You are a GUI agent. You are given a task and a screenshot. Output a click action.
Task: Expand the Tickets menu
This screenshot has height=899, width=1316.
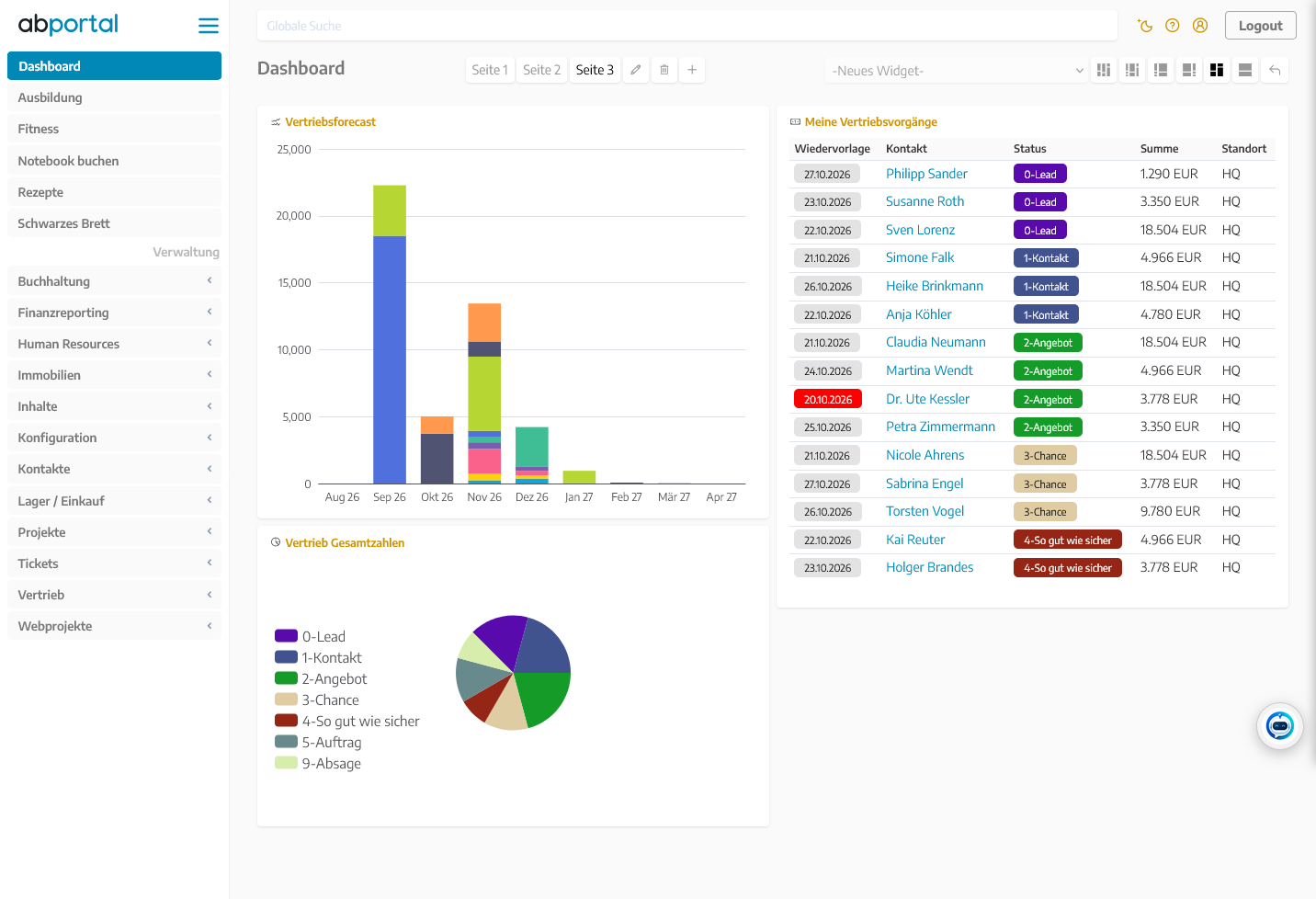point(114,563)
